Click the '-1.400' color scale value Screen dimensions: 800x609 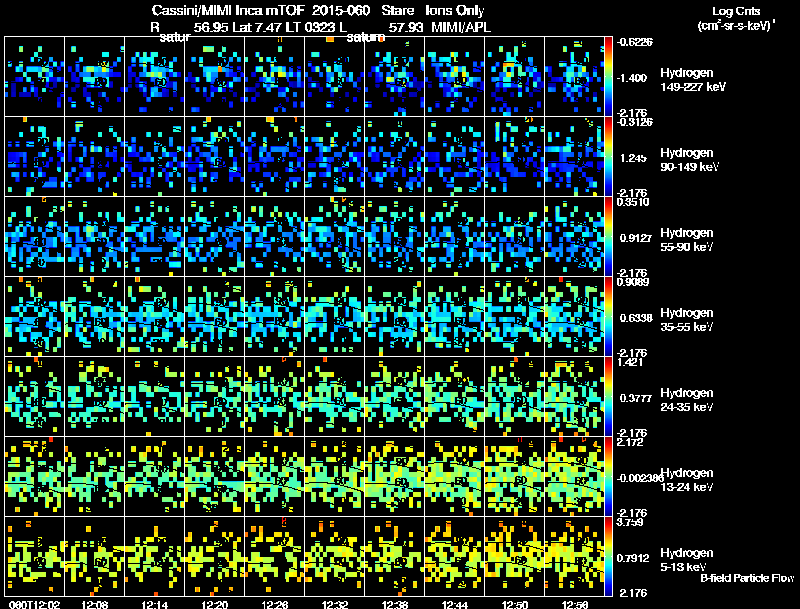pos(632,78)
